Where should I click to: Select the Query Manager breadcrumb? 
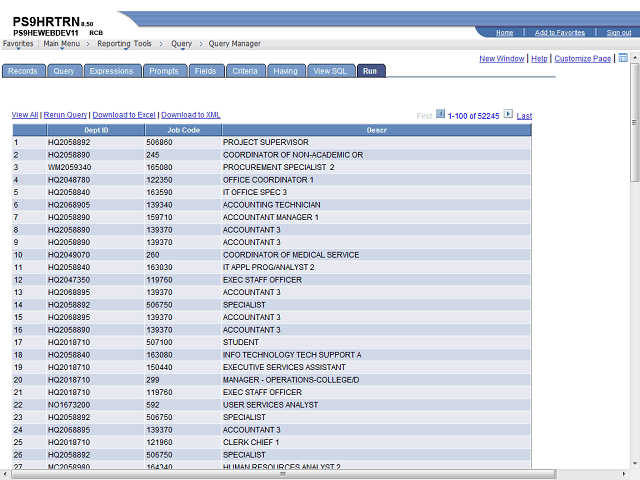[235, 44]
